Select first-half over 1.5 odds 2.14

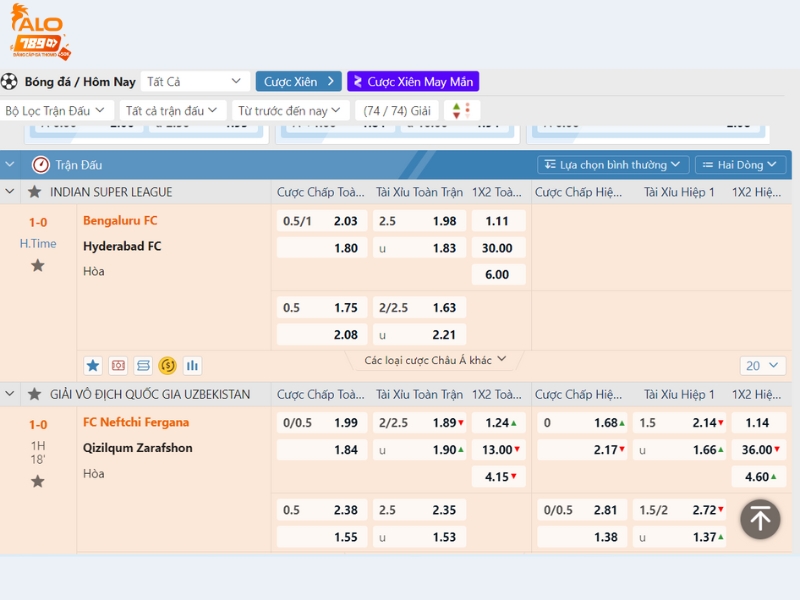tap(680, 422)
